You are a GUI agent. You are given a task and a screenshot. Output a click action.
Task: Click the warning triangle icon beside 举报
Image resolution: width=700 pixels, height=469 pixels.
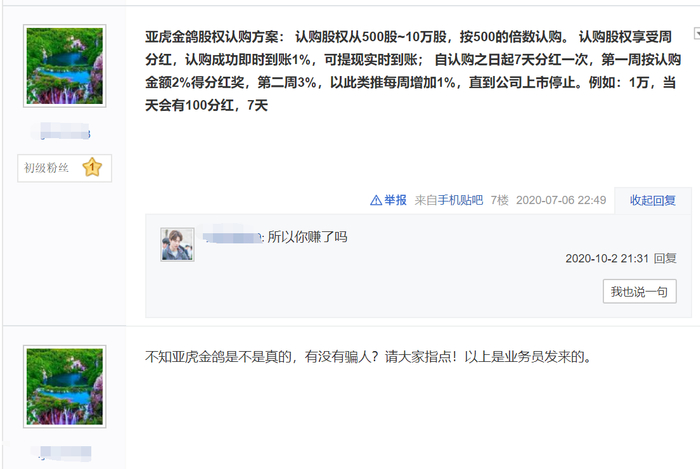point(376,200)
